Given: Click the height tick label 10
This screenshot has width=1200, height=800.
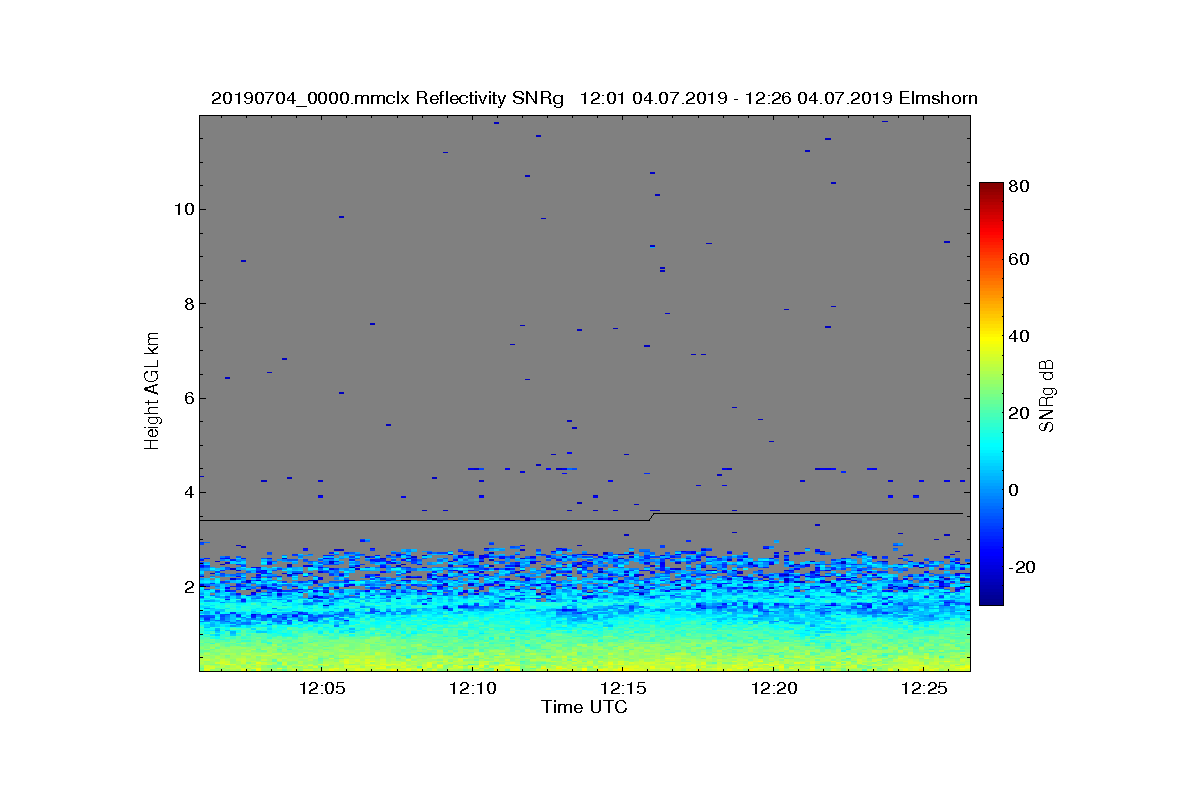Looking at the screenshot, I should 183,209.
